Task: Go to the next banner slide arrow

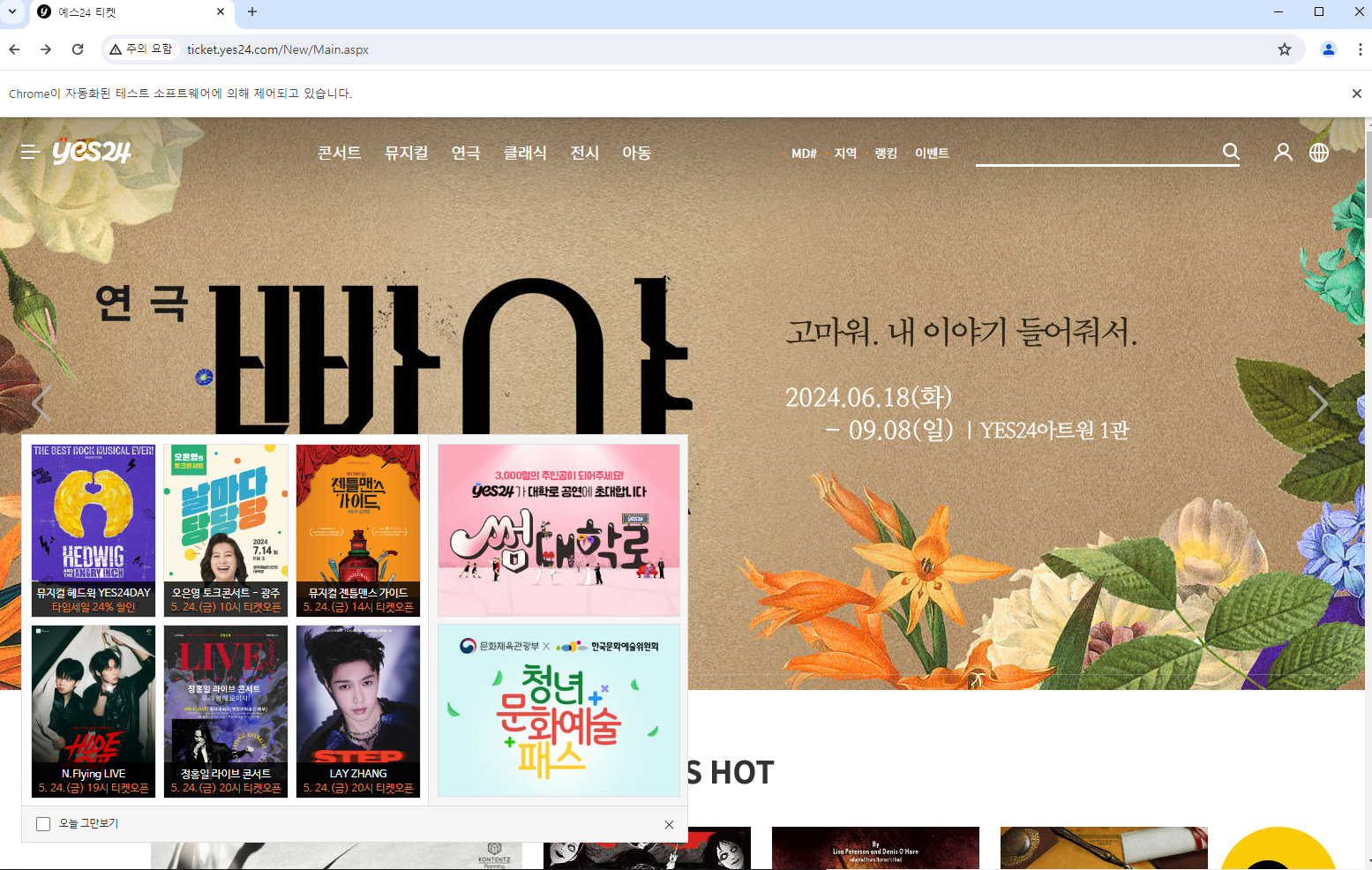Action: [1317, 404]
